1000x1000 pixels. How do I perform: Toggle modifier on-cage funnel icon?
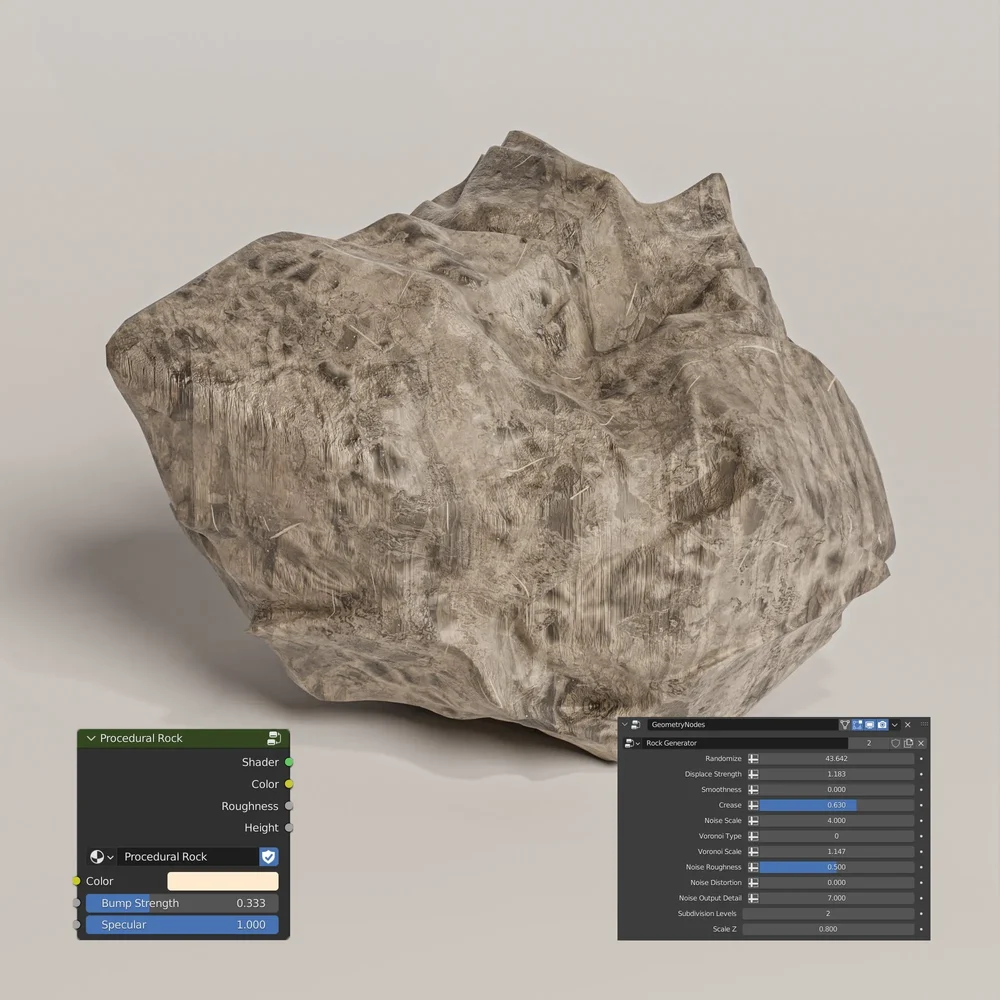[x=845, y=724]
